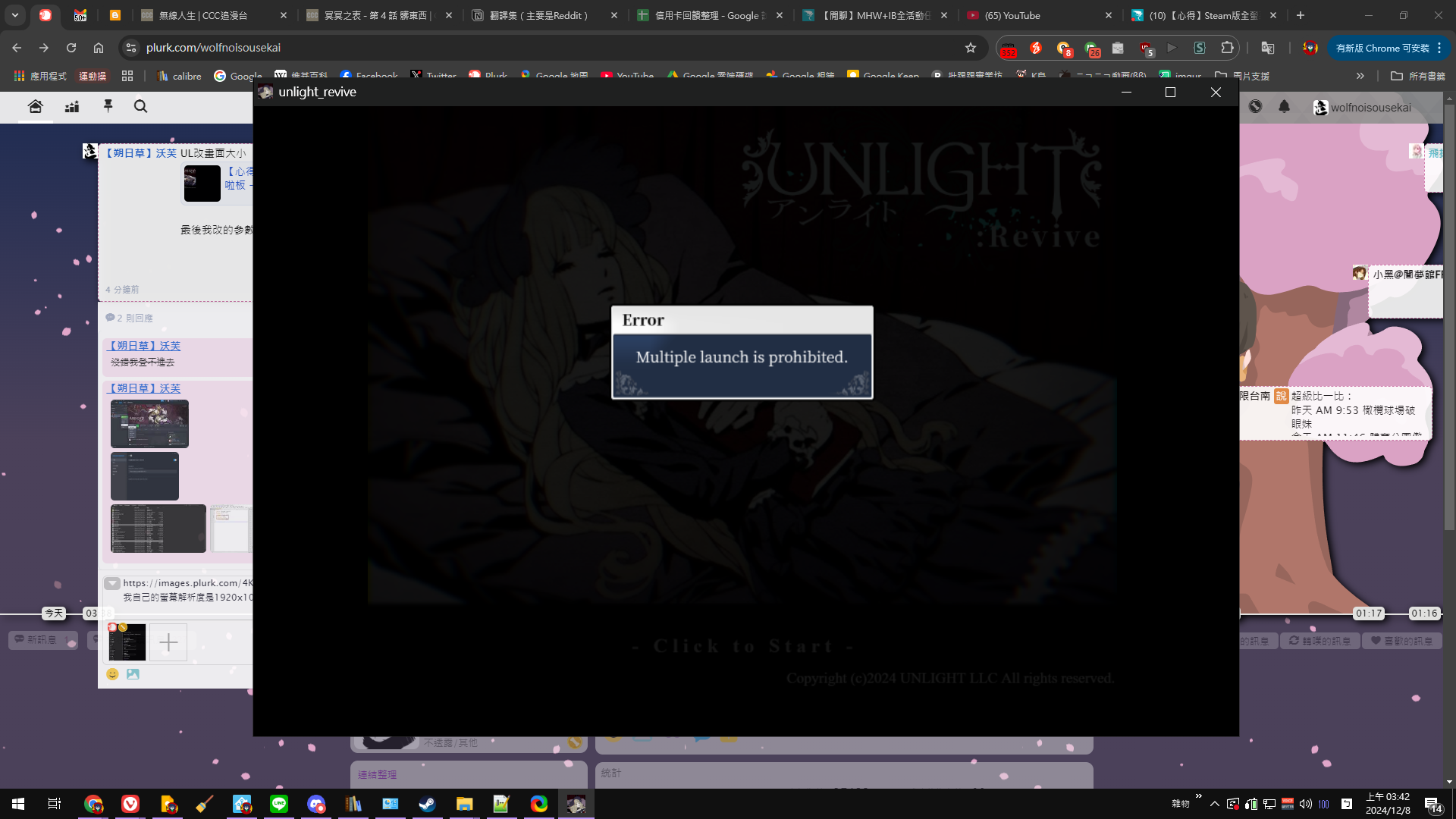Open the emoji picker in the Plurk reply box
The height and width of the screenshot is (819, 1456).
112,674
